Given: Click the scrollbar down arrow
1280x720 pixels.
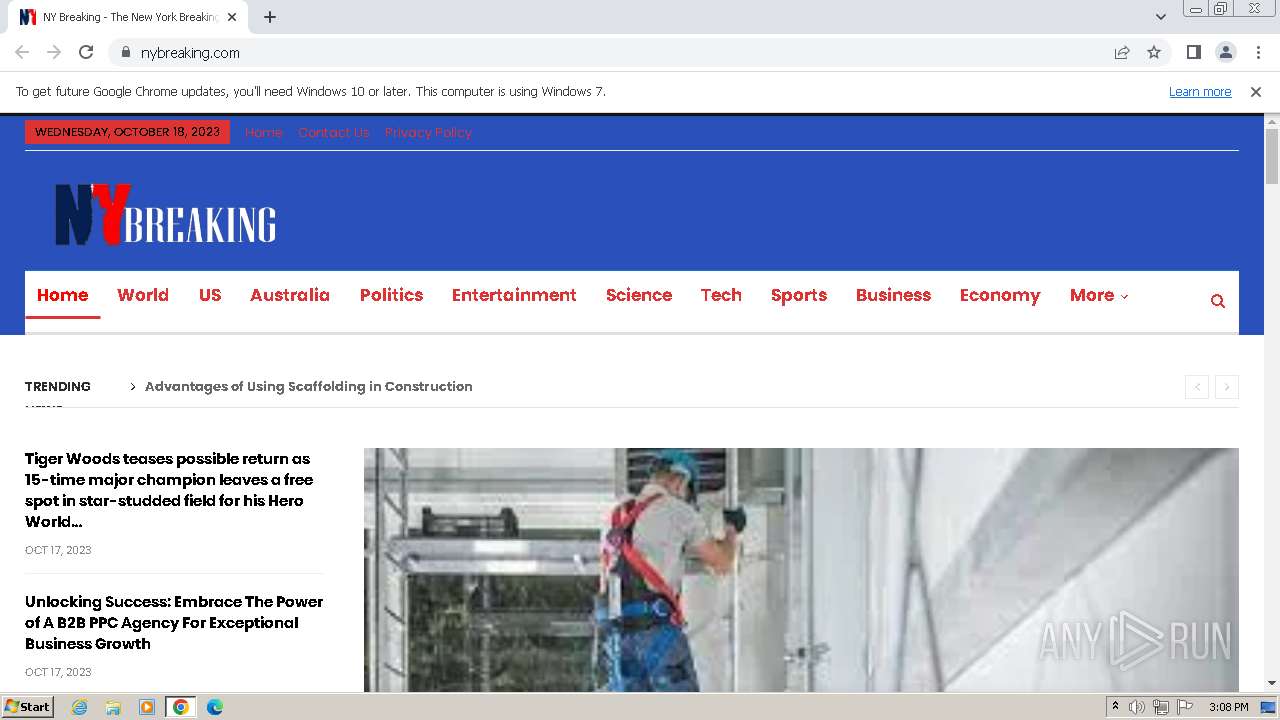Looking at the screenshot, I should click(x=1272, y=683).
